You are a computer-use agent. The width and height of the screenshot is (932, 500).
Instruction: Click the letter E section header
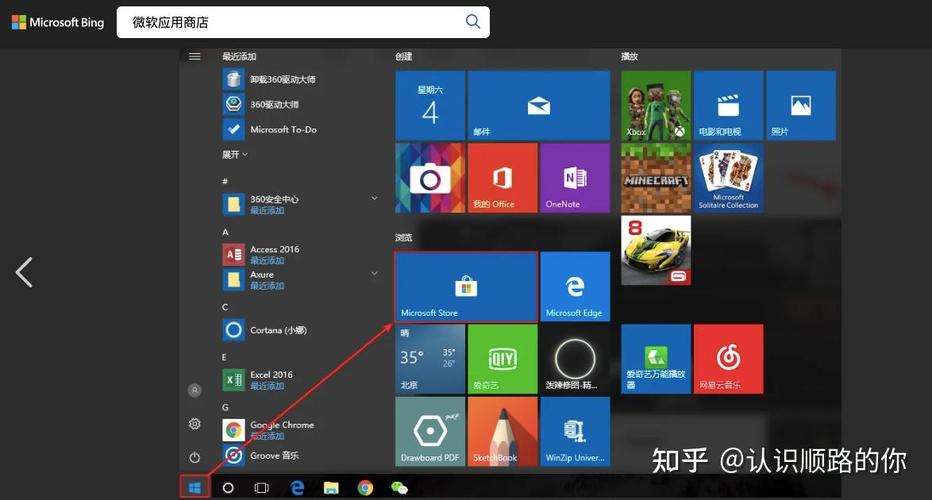[x=224, y=357]
